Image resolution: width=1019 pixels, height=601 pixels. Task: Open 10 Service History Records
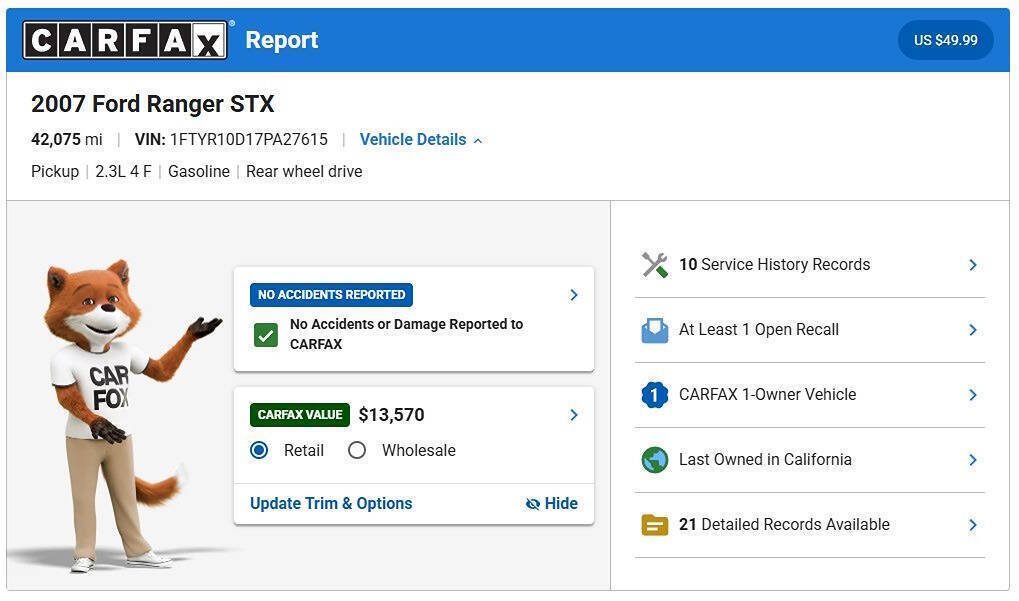coord(810,265)
